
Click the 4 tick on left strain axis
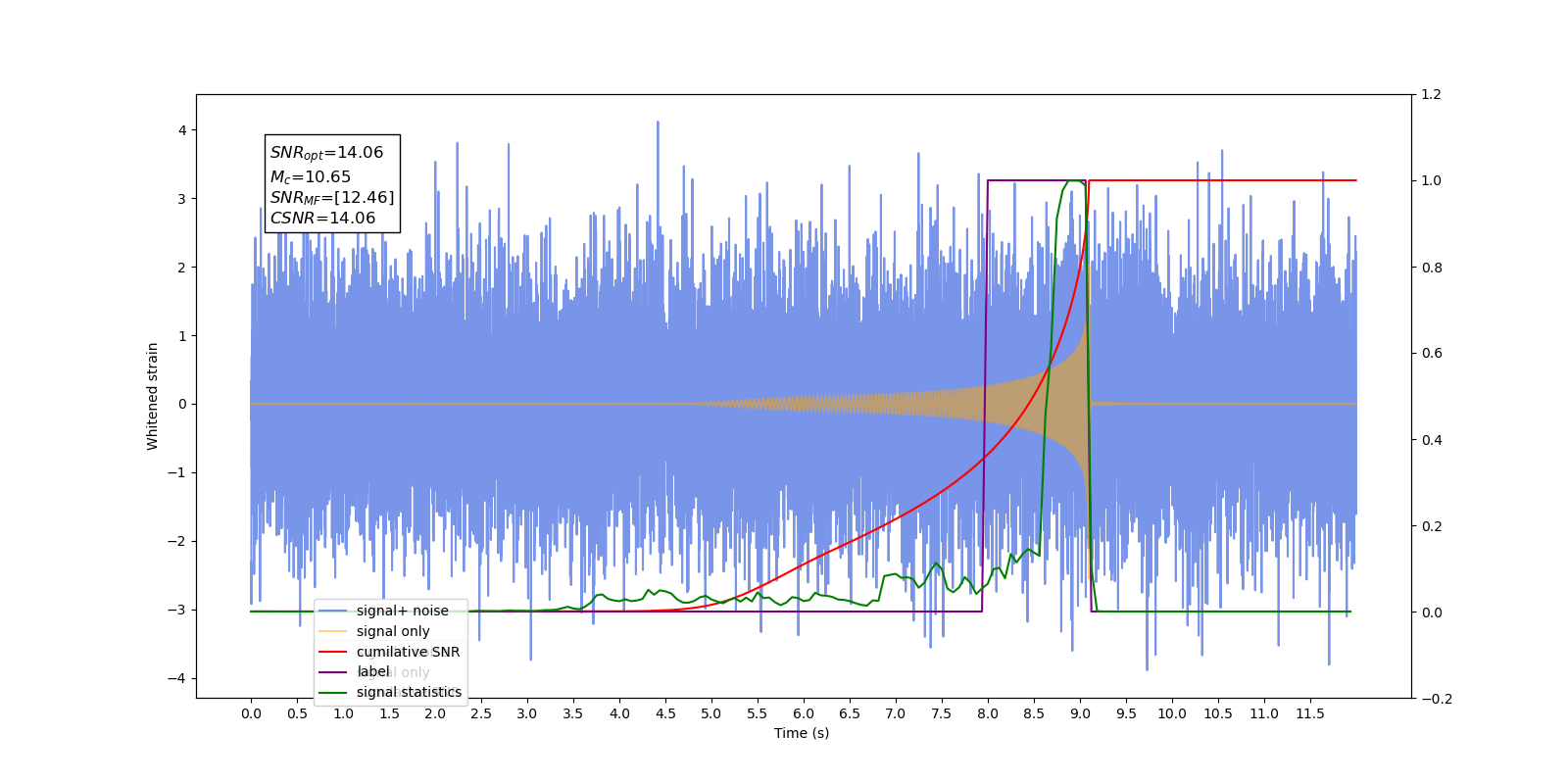coord(182,130)
